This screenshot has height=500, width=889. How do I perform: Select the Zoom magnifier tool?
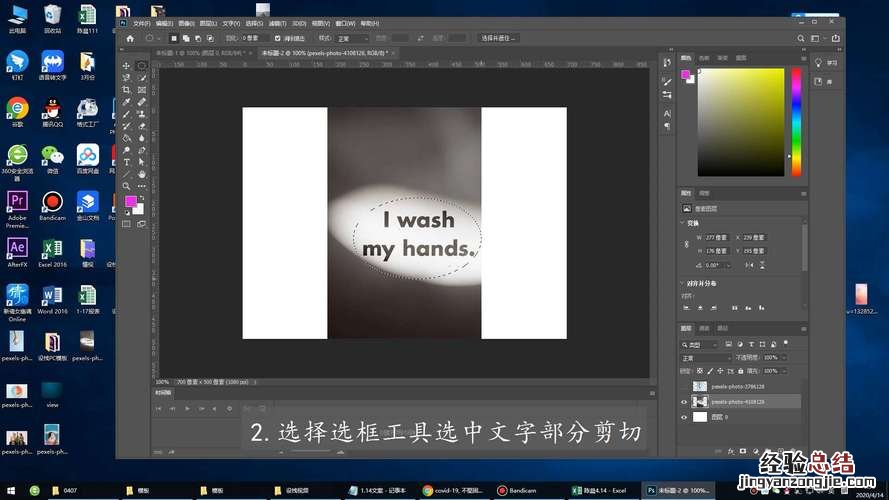126,185
